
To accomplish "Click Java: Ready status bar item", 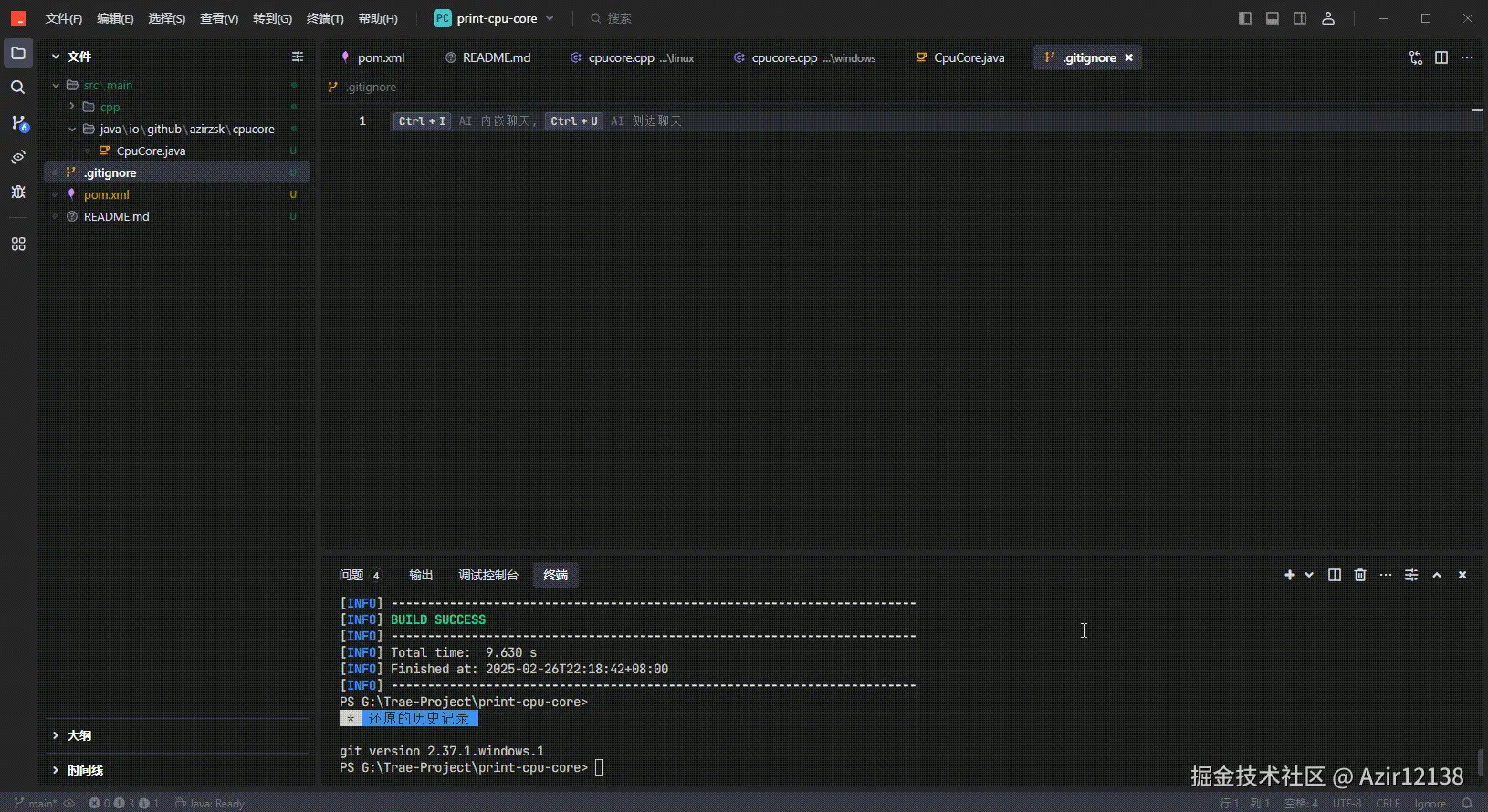I will tap(210, 803).
